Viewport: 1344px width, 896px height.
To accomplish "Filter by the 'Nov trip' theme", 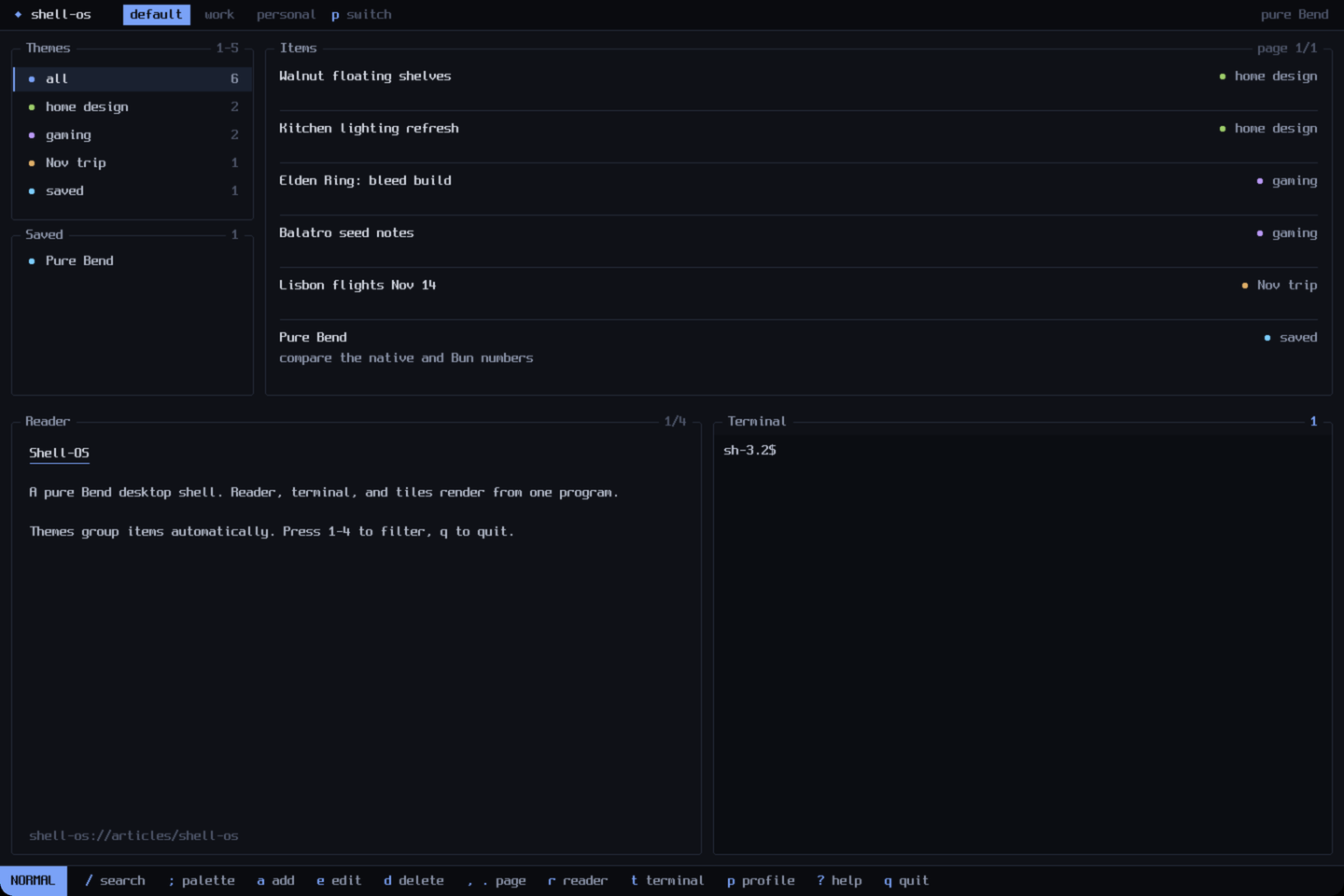I will click(x=133, y=163).
